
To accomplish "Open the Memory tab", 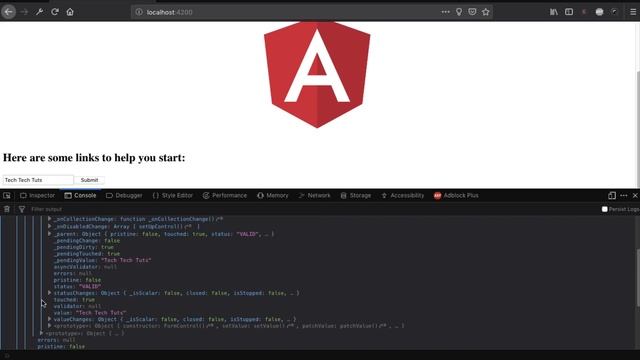I will point(273,196).
